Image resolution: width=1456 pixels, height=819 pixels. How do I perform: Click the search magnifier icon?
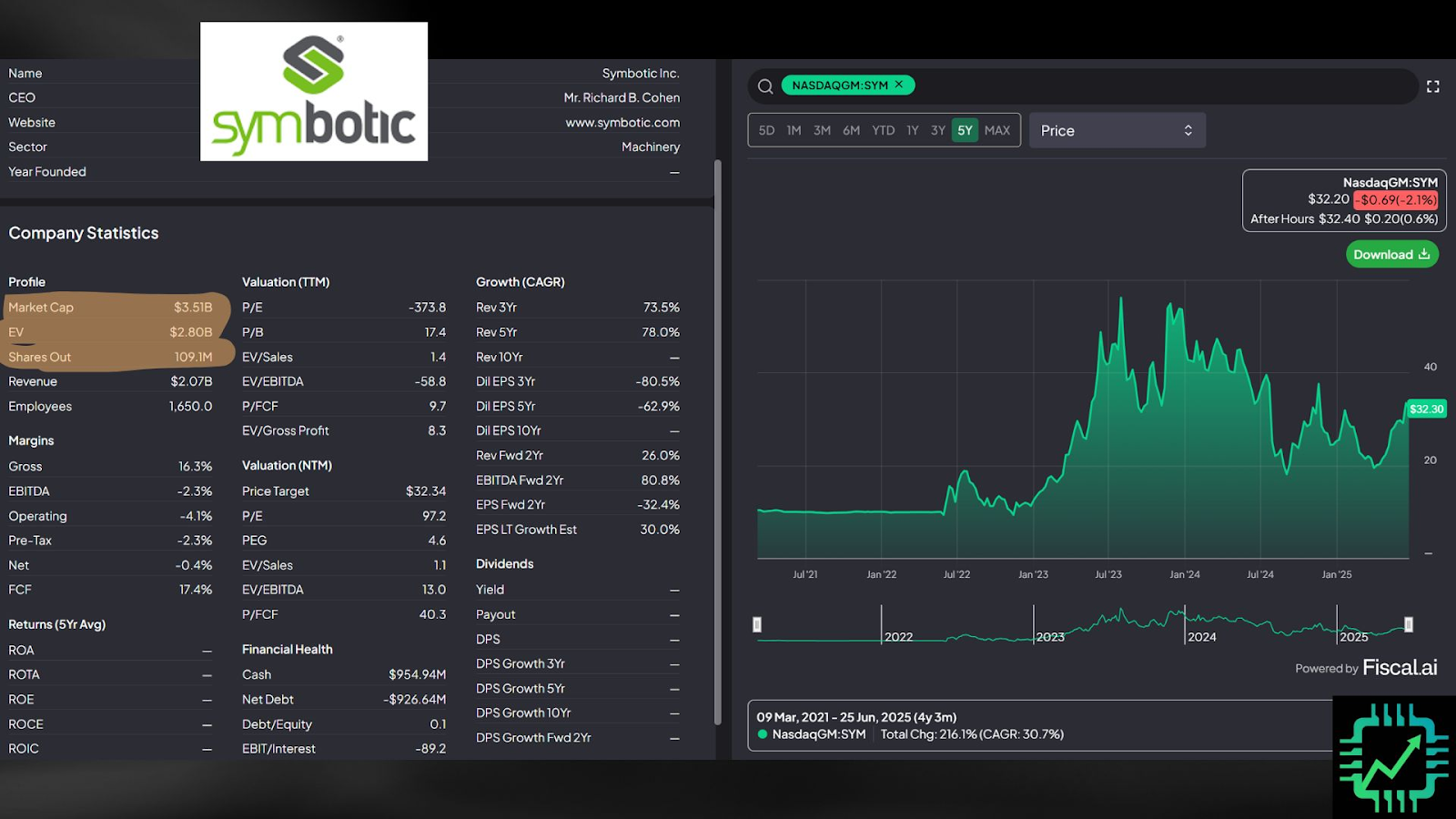tap(765, 86)
